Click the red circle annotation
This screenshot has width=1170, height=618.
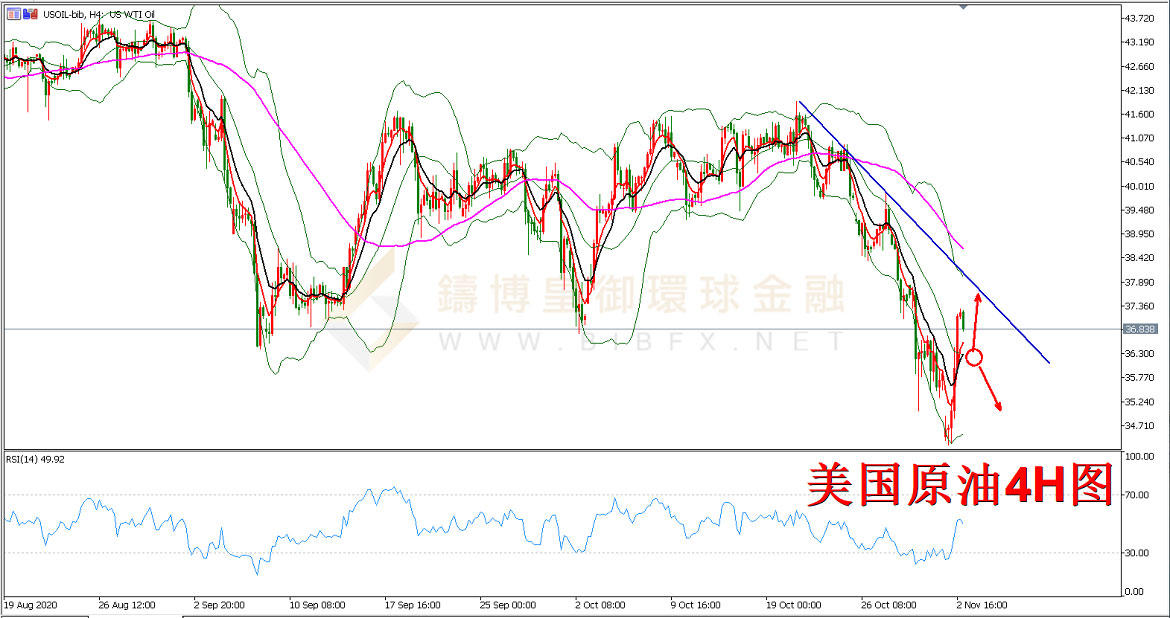pyautogui.click(x=974, y=356)
